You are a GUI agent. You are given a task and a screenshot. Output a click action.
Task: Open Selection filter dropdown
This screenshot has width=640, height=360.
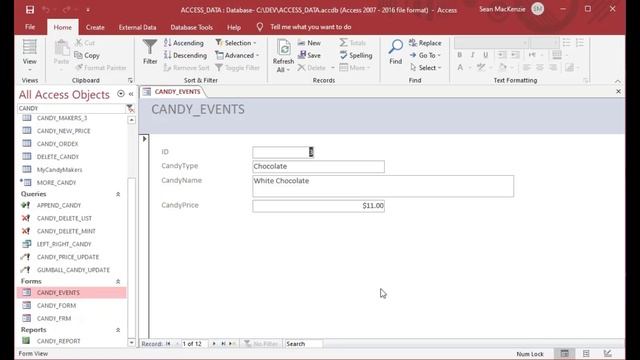236,43
